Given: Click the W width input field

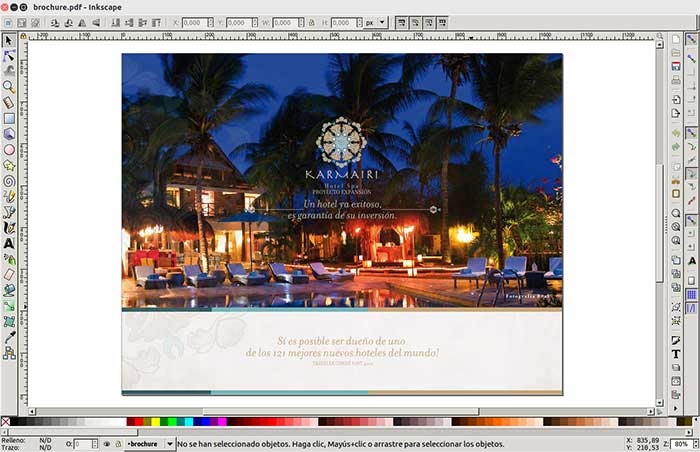Looking at the screenshot, I should coord(285,22).
